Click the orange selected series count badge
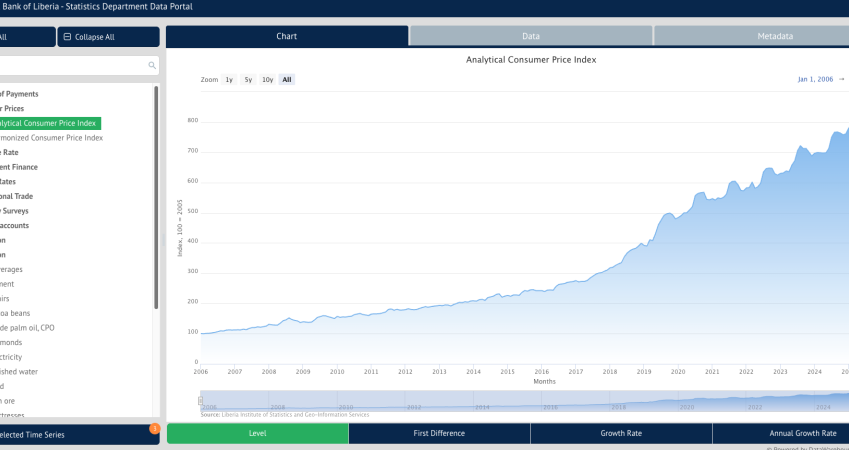 154,429
